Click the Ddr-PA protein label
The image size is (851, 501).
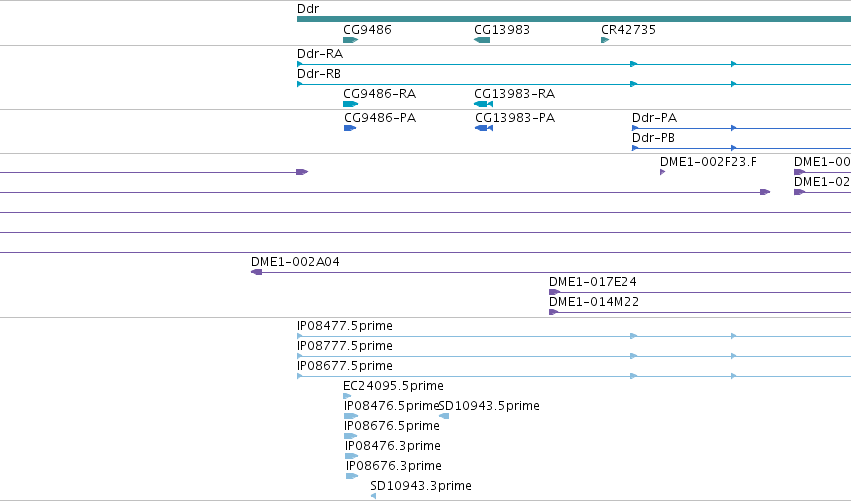tap(655, 118)
